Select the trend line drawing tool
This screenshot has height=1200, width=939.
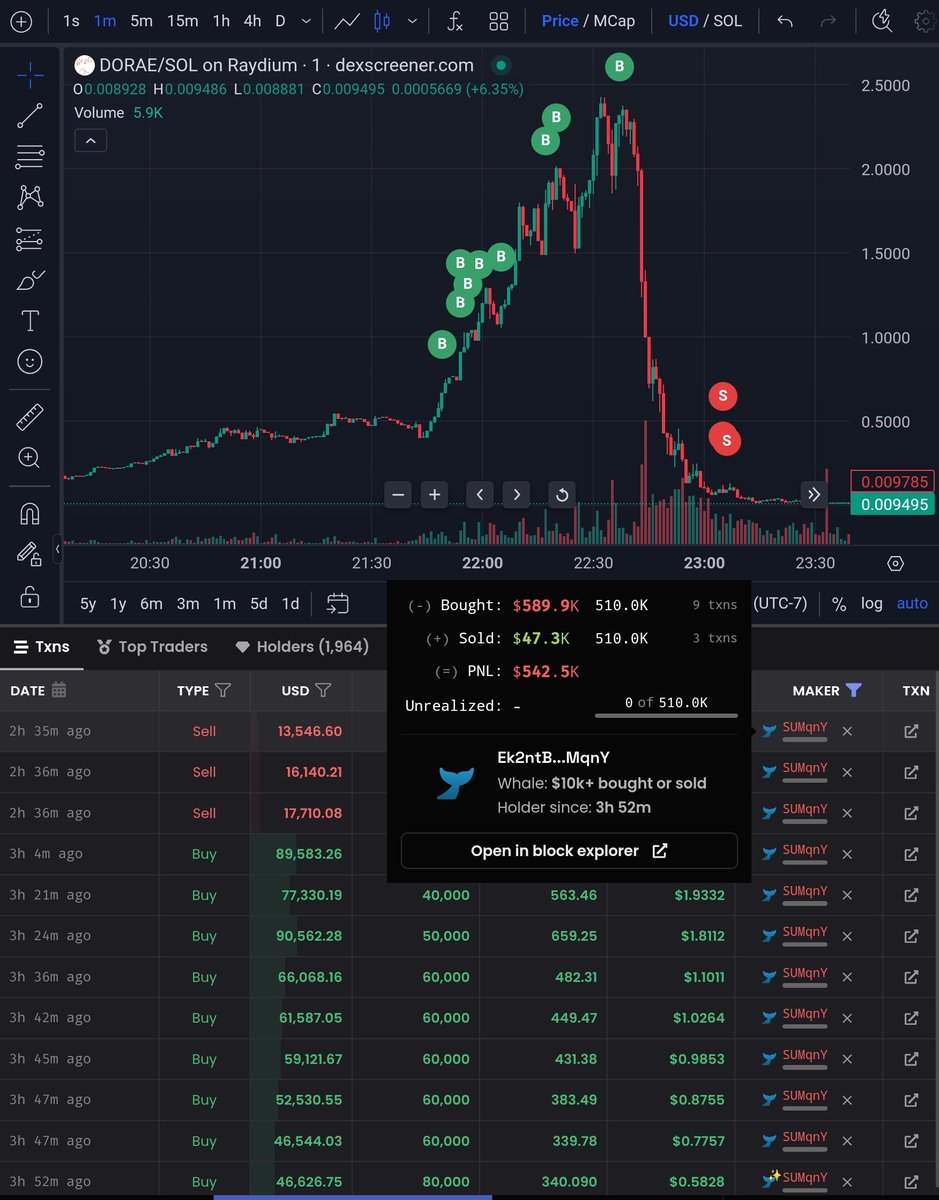pos(30,115)
